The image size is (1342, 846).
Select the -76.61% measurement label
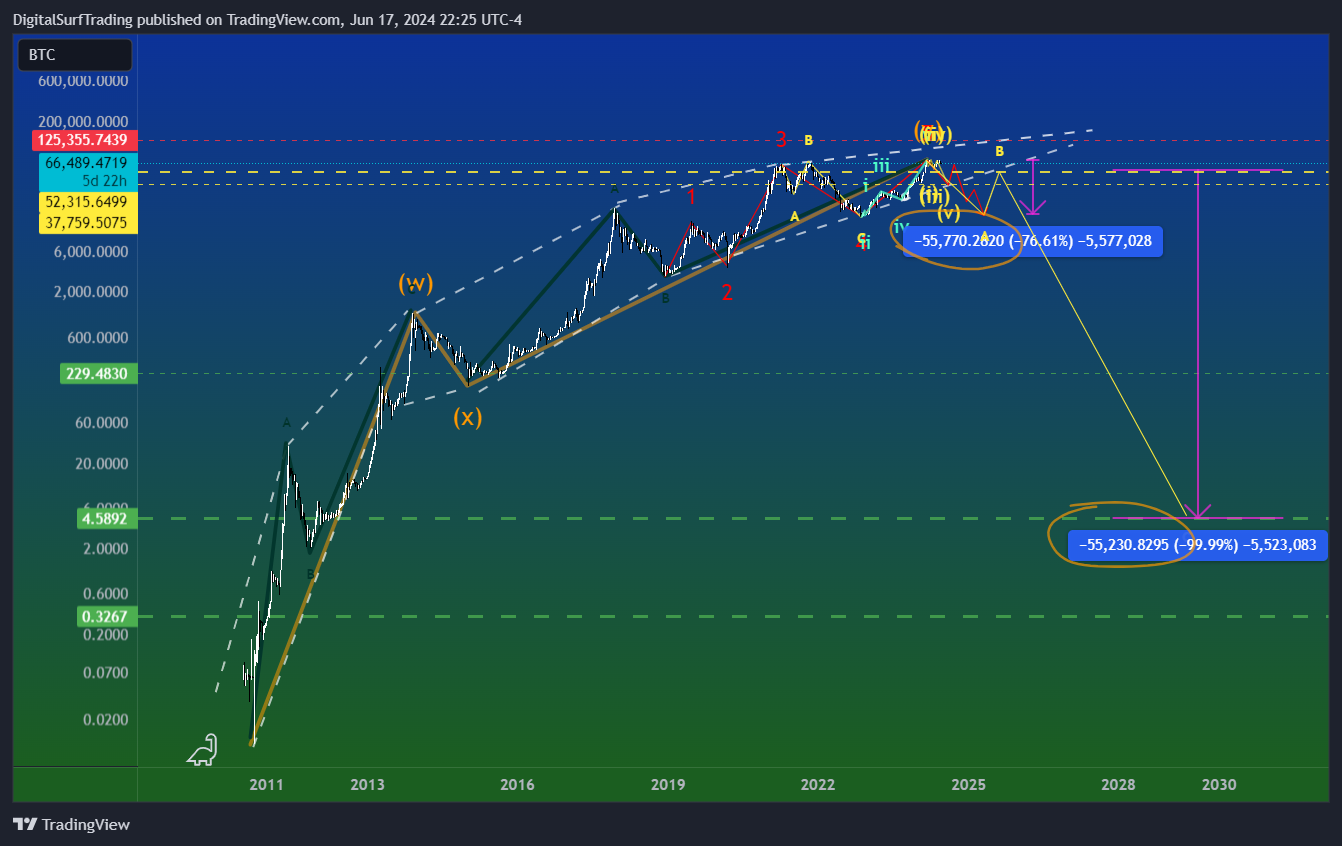(x=1033, y=241)
